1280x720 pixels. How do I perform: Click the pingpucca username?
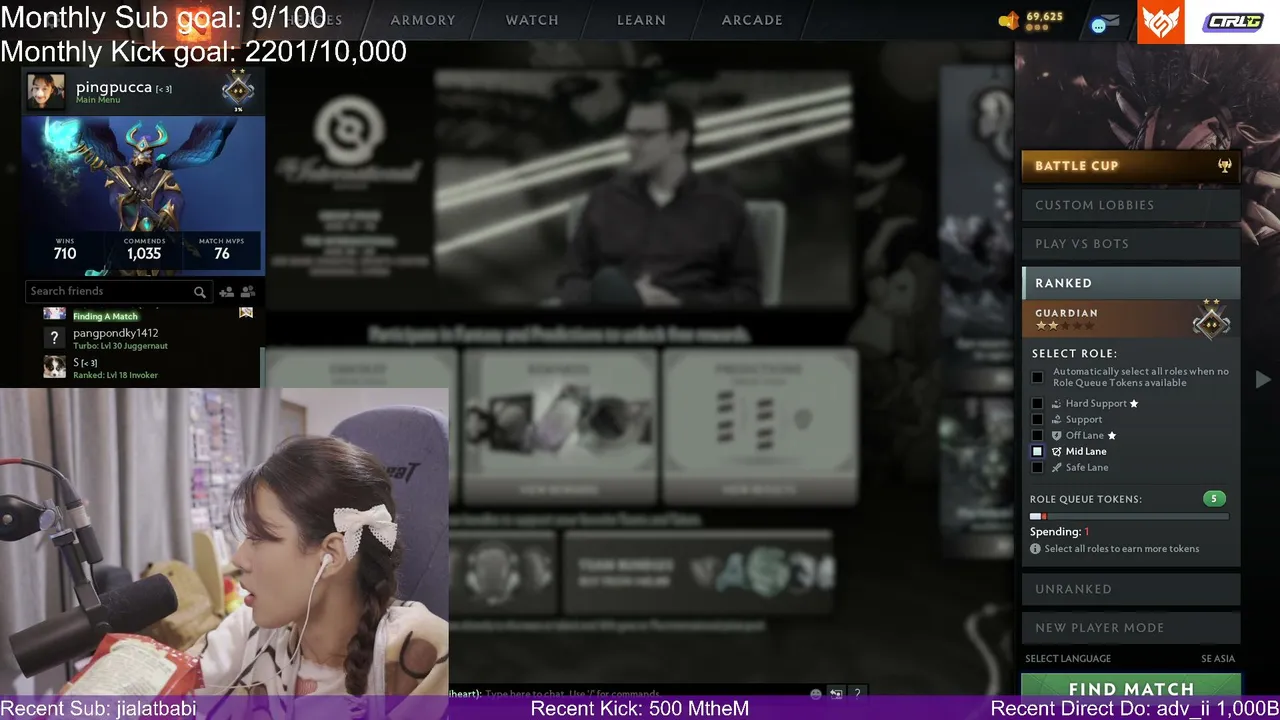[x=113, y=87]
